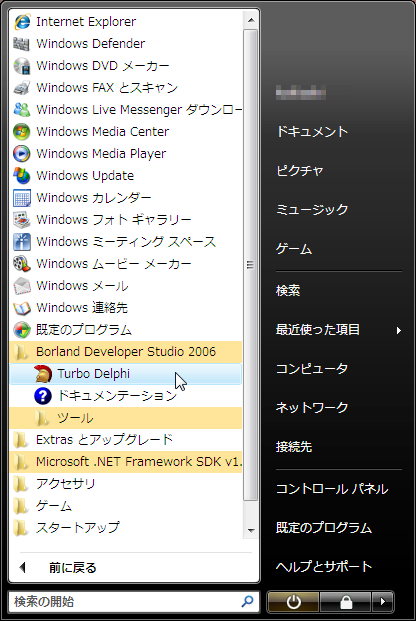Image resolution: width=416 pixels, height=621 pixels.
Task: Click 既定のプログラム icon in program list
Action: coord(21,330)
